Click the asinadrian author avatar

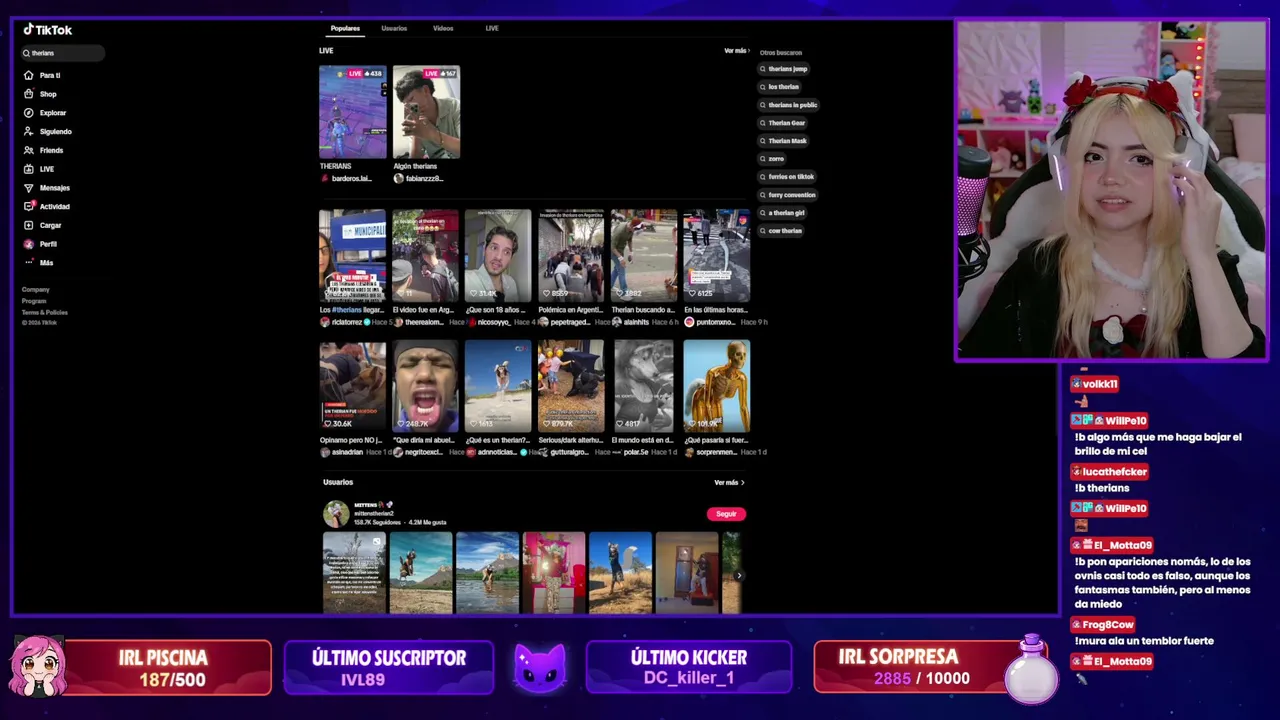(x=324, y=452)
